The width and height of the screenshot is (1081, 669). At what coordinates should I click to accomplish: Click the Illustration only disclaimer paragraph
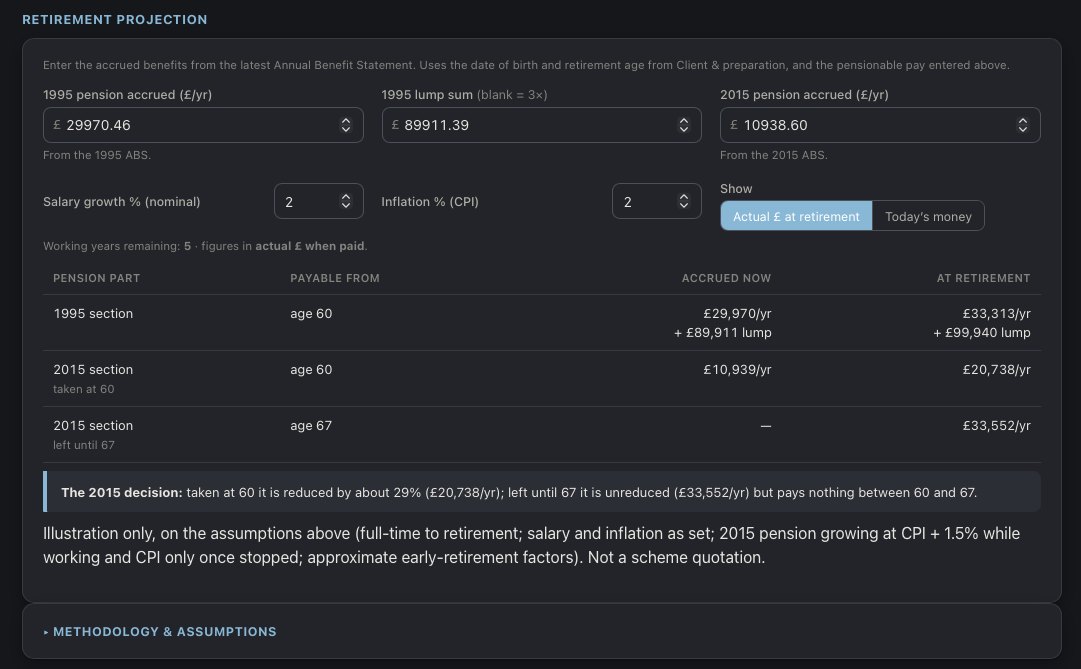click(x=532, y=545)
